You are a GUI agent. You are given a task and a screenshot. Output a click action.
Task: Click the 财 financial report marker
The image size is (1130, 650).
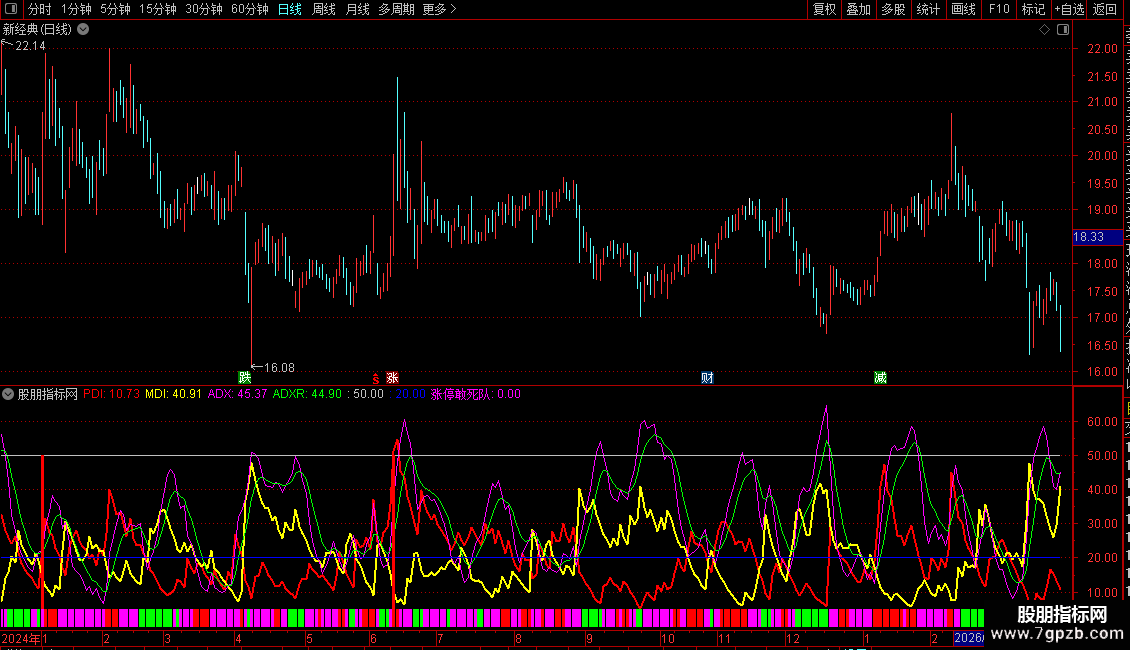tap(707, 378)
